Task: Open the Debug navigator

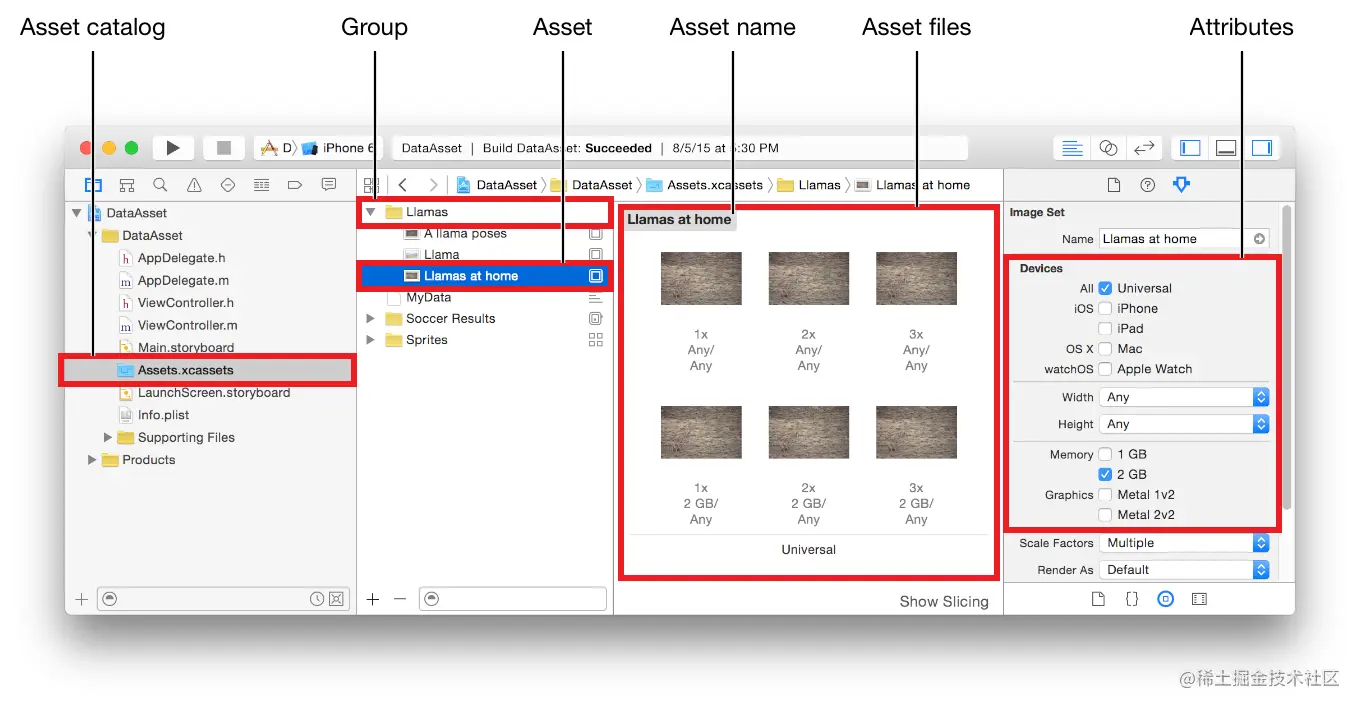Action: (261, 185)
